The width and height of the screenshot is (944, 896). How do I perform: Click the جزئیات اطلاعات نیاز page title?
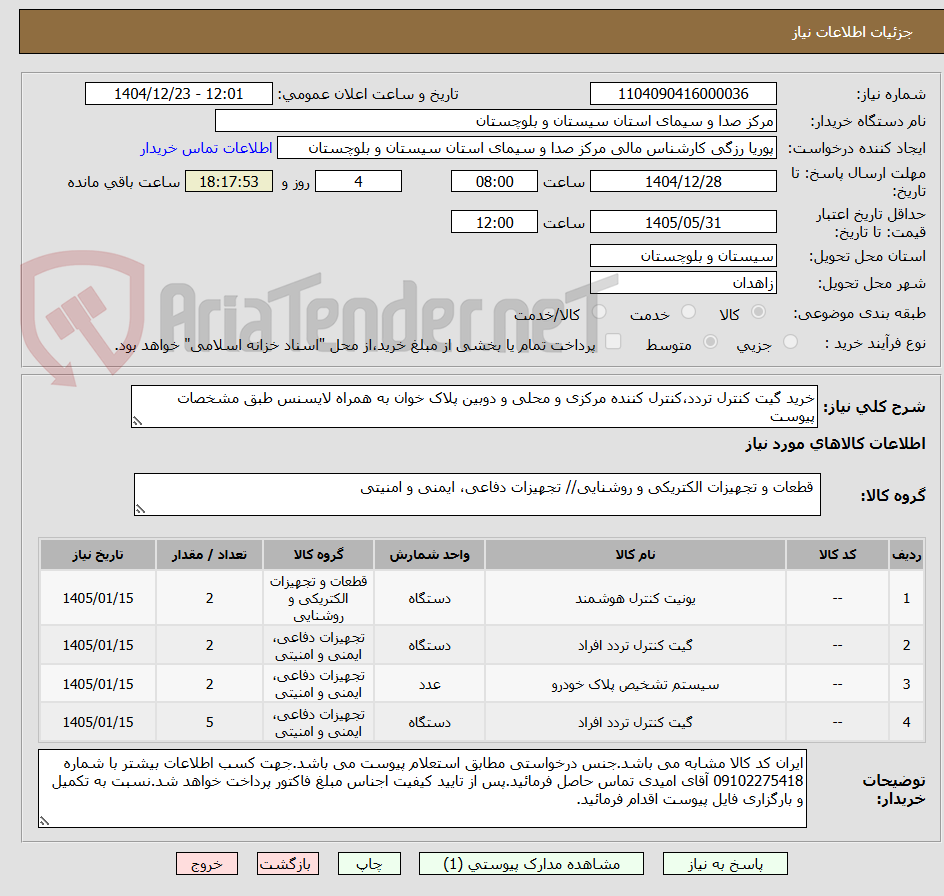coord(852,32)
